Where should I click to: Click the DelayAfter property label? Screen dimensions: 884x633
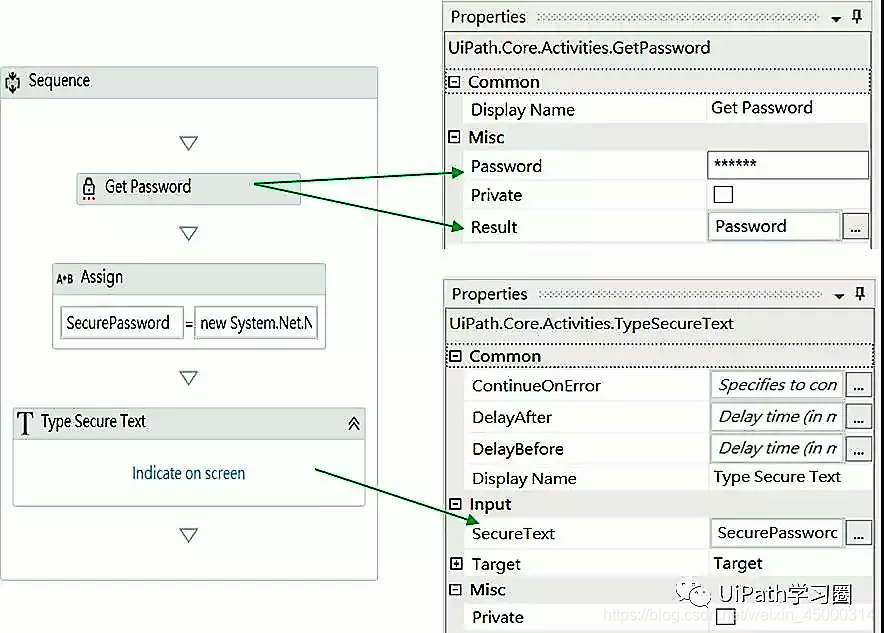click(x=512, y=417)
